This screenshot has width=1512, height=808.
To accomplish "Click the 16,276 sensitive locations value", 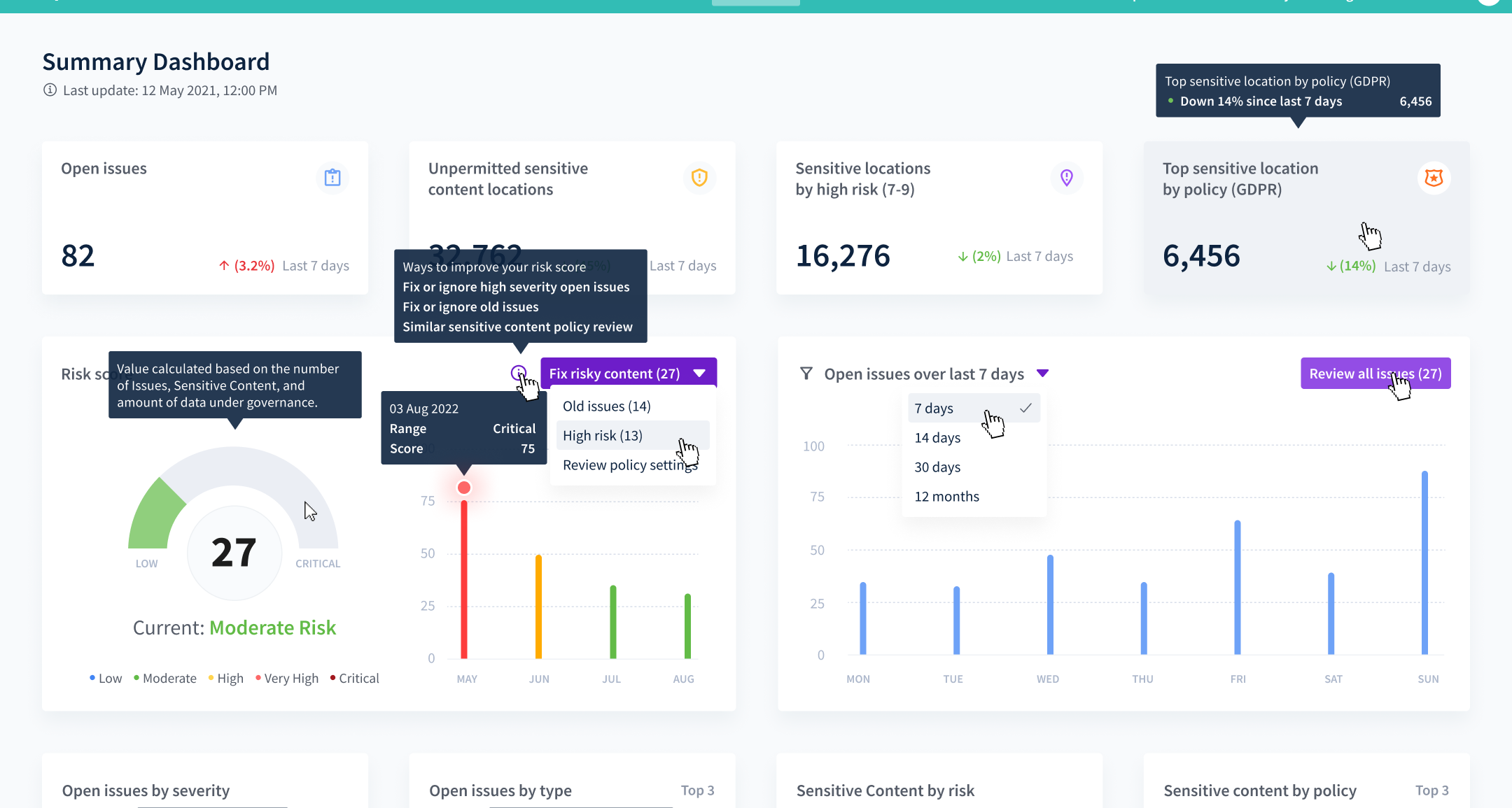I will click(x=843, y=256).
